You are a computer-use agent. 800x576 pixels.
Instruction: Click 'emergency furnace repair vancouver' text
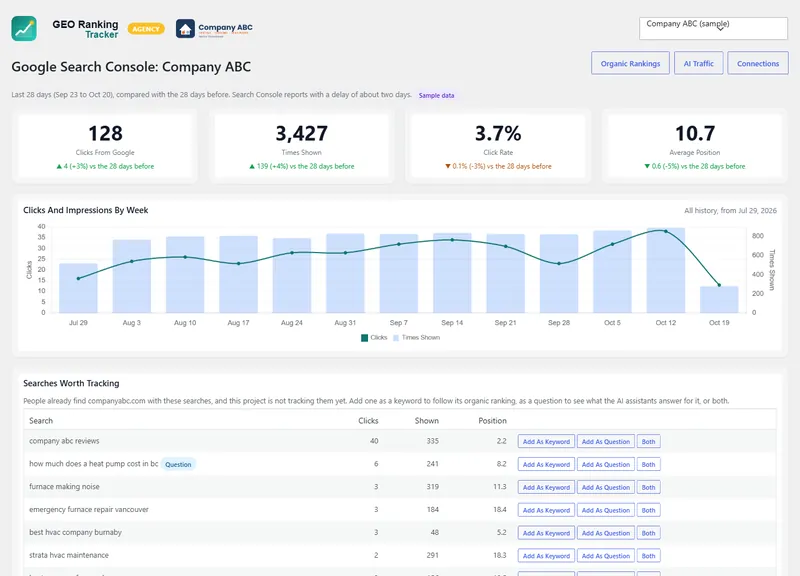[x=89, y=509]
